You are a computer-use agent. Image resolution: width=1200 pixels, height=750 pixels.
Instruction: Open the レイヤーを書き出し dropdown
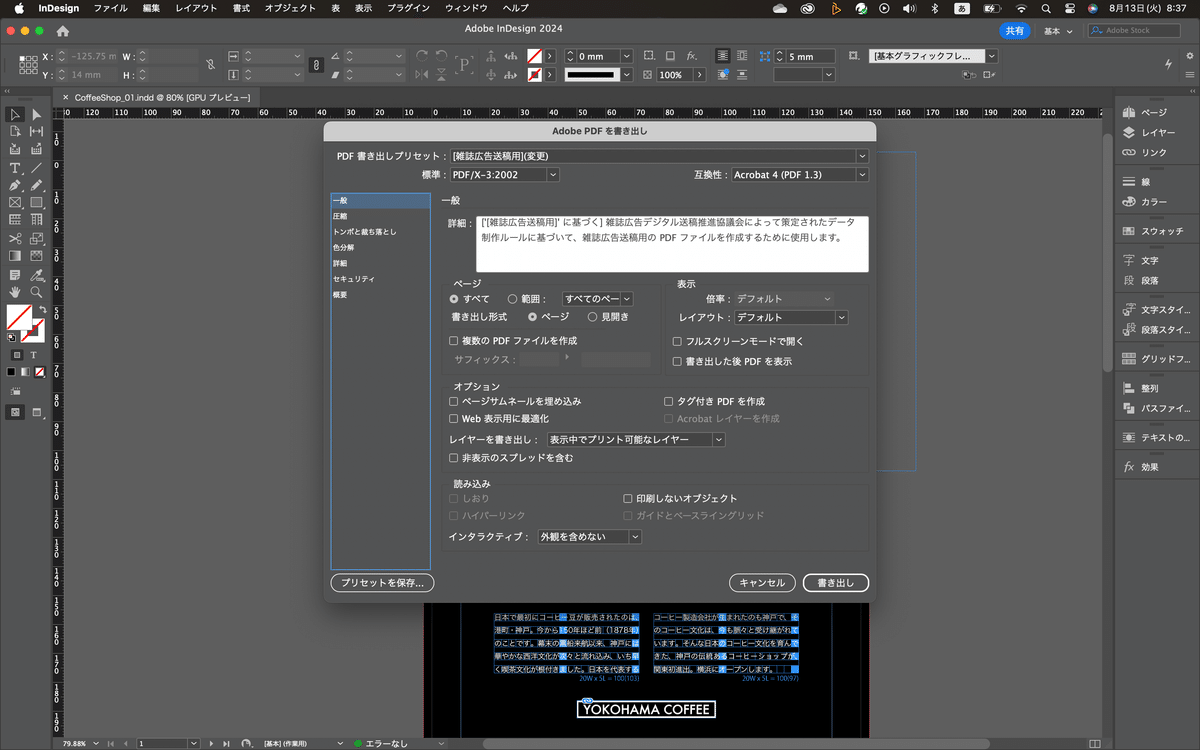pyautogui.click(x=636, y=439)
